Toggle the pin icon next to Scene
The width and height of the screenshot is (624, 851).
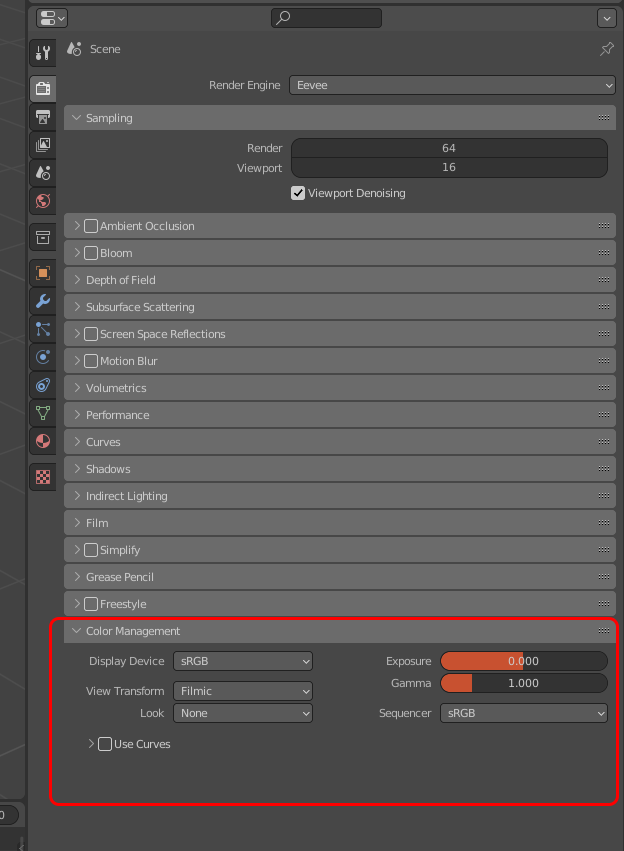[x=607, y=49]
